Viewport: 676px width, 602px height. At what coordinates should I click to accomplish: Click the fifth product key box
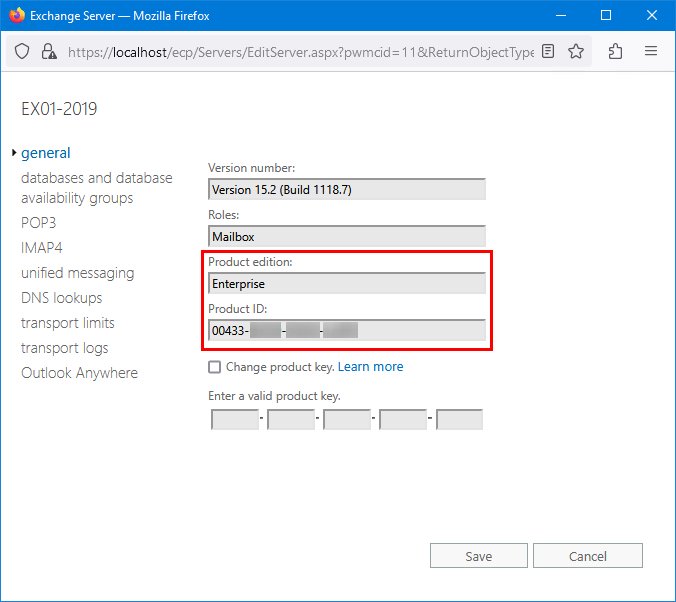pyautogui.click(x=459, y=419)
